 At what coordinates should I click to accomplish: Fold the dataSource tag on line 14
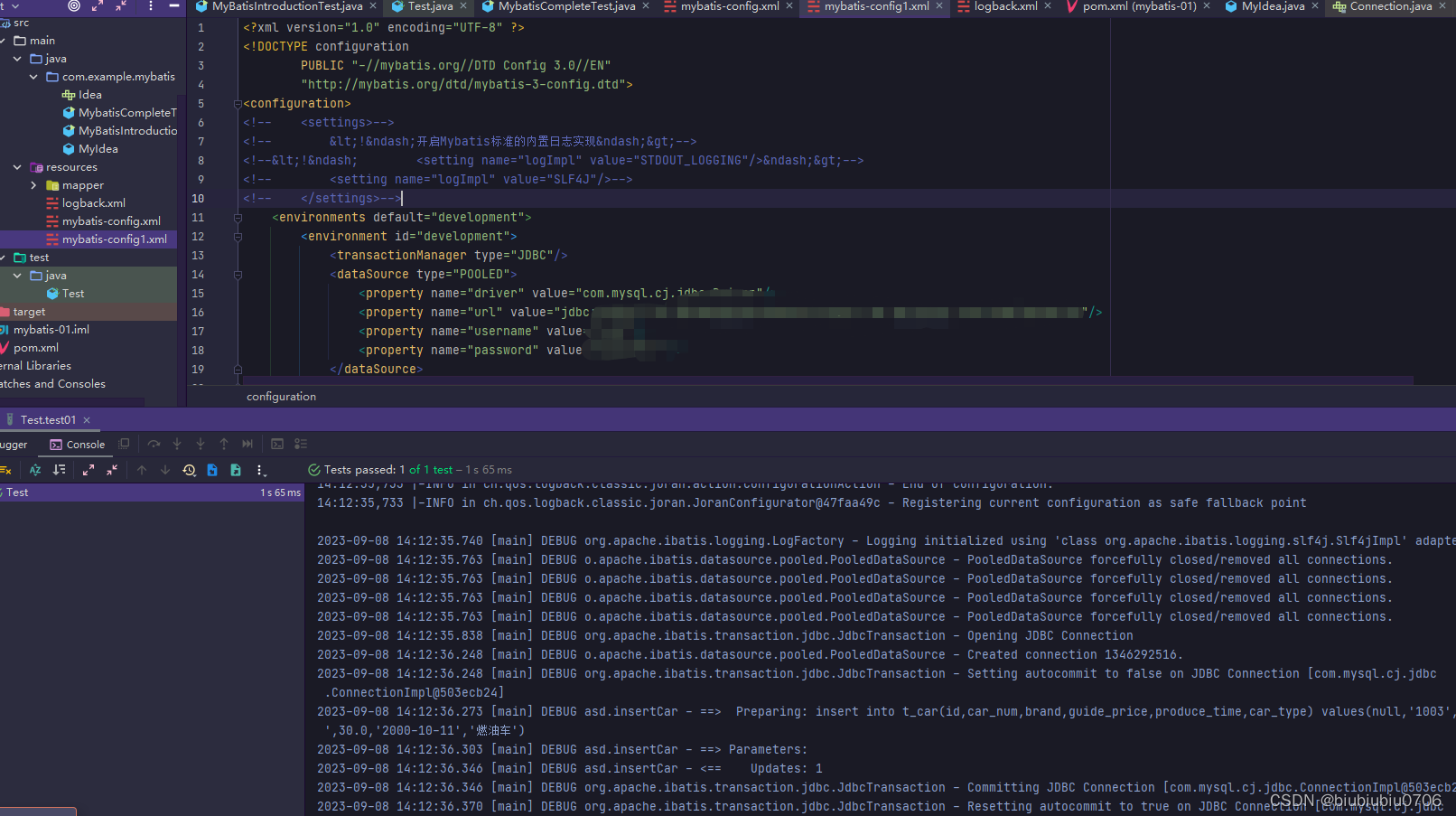[238, 275]
